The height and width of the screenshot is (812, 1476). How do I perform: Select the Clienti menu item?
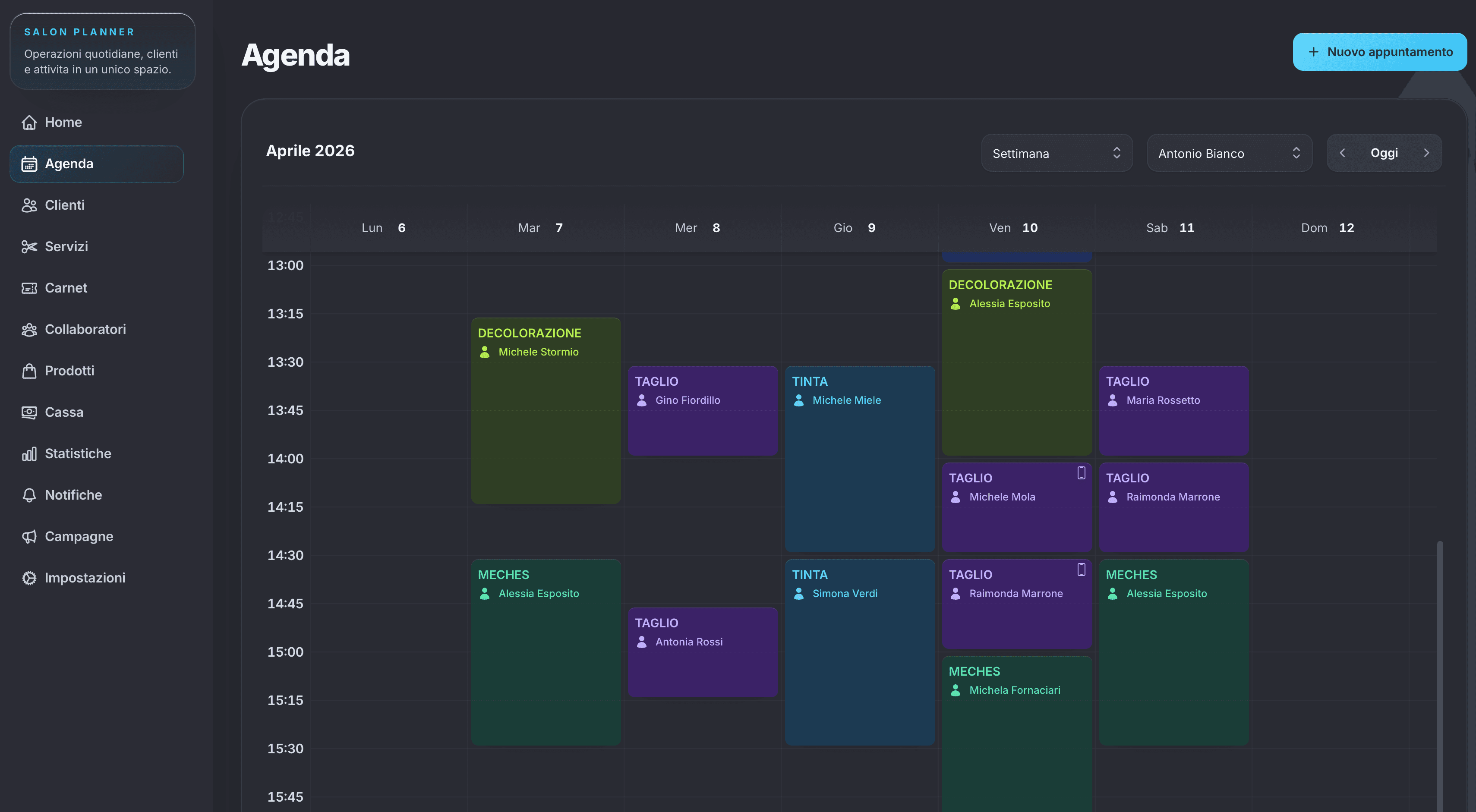click(97, 205)
